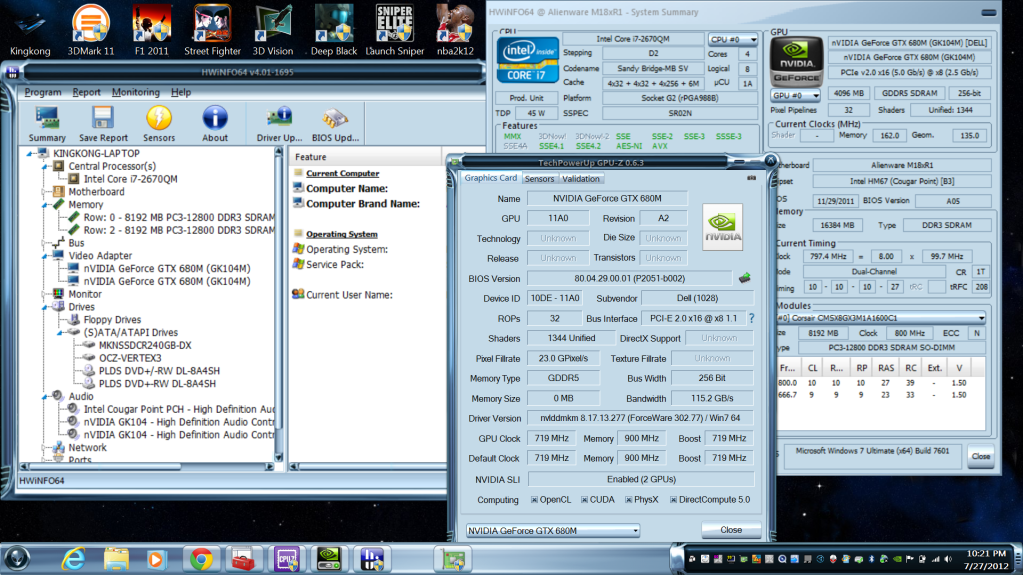Open the Corsair memory module dropdown

pos(880,318)
